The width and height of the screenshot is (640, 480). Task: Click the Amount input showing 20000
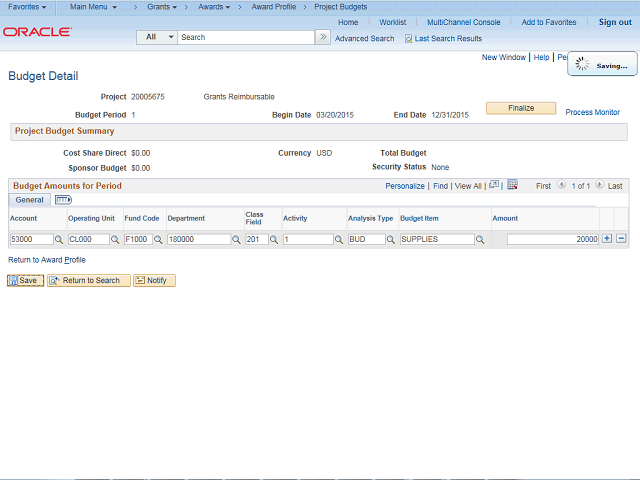(x=553, y=239)
